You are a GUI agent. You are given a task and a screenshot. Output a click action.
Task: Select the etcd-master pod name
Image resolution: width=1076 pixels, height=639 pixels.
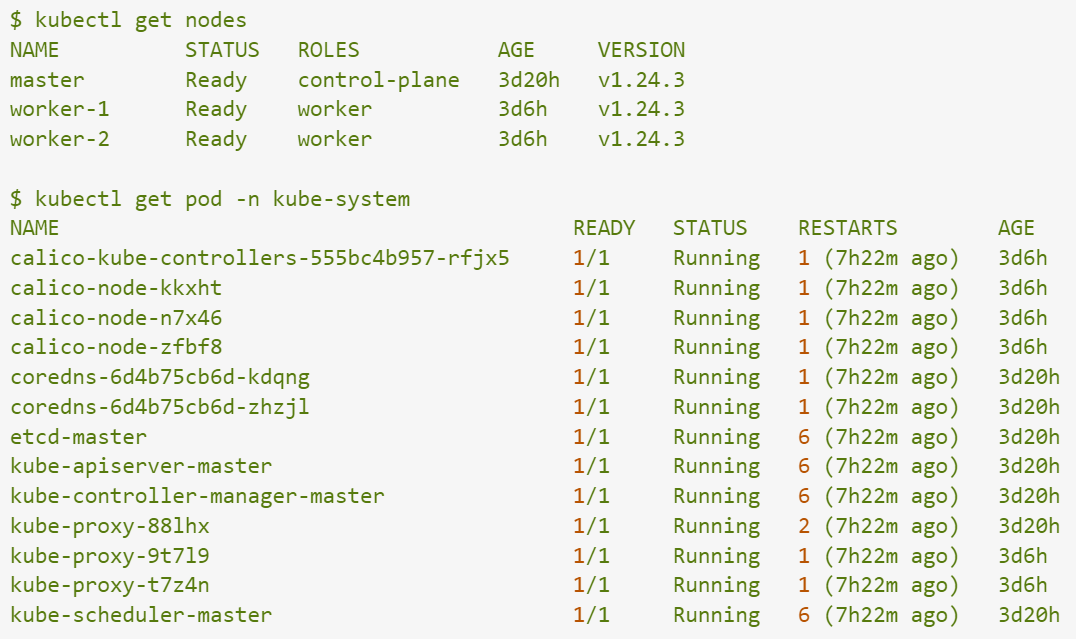78,437
